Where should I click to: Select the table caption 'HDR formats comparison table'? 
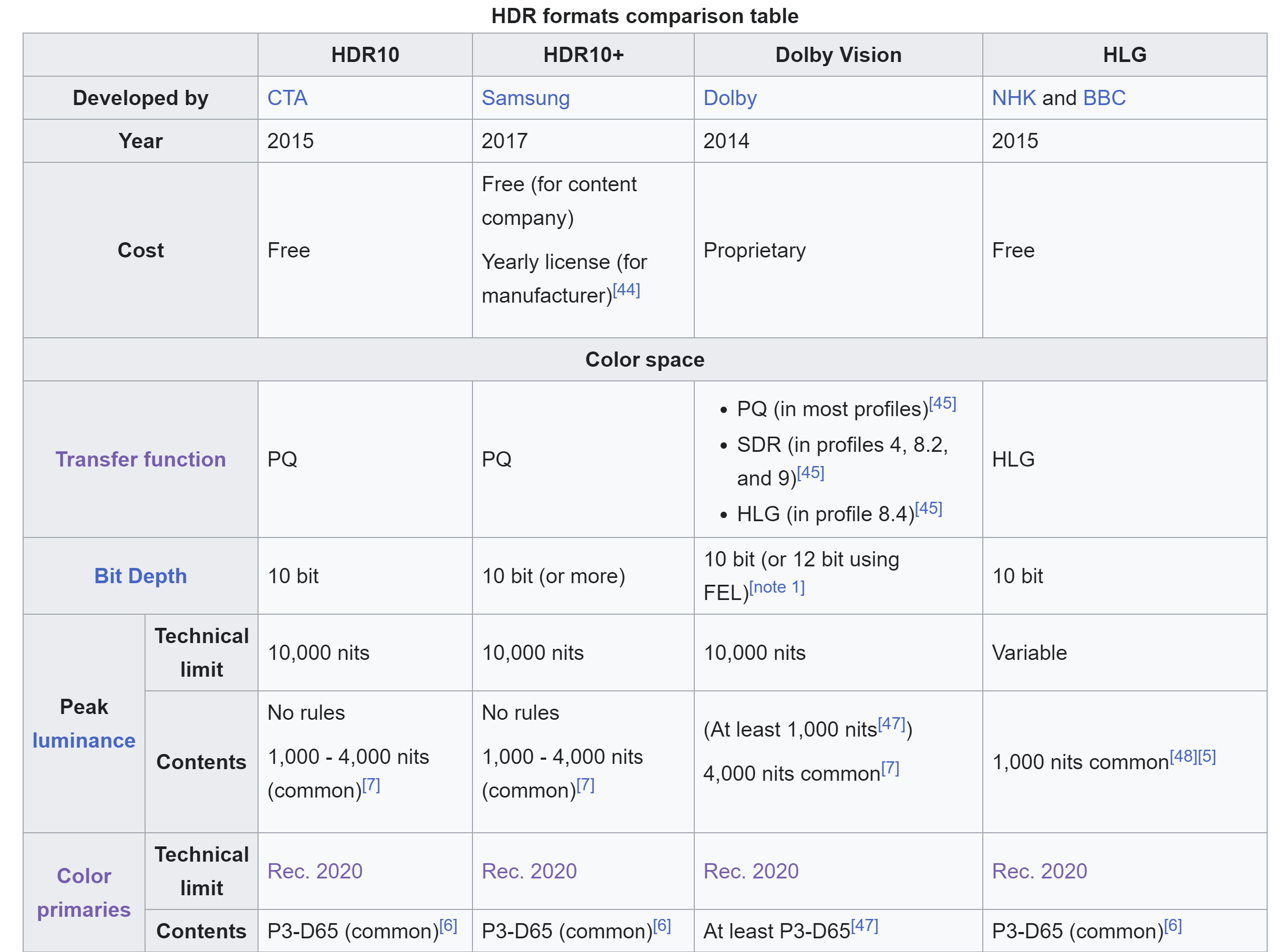(644, 16)
